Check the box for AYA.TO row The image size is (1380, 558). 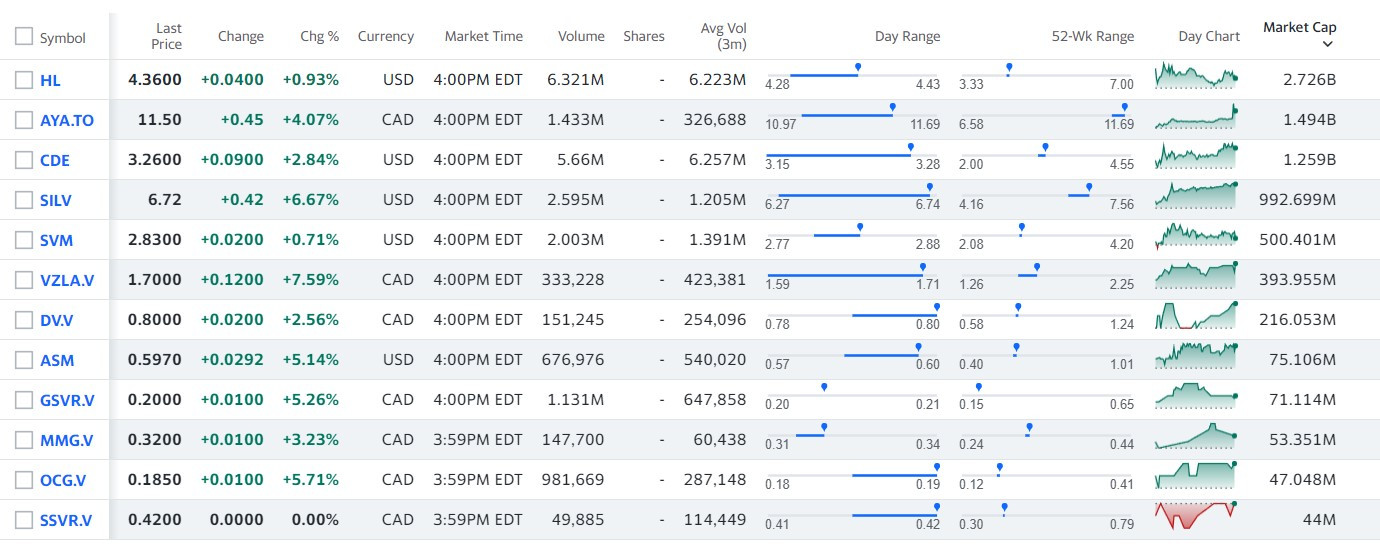pos(24,120)
